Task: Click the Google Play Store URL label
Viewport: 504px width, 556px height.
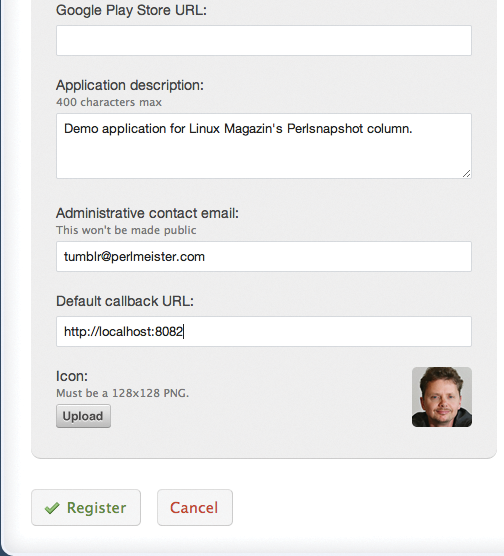Action: point(131,10)
